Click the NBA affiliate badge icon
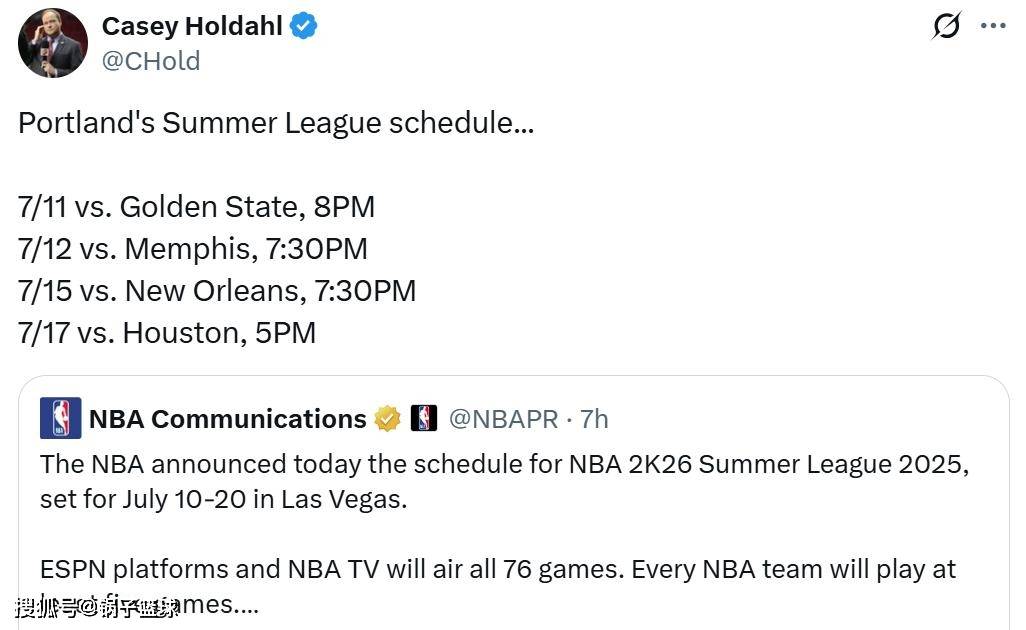 click(x=424, y=419)
